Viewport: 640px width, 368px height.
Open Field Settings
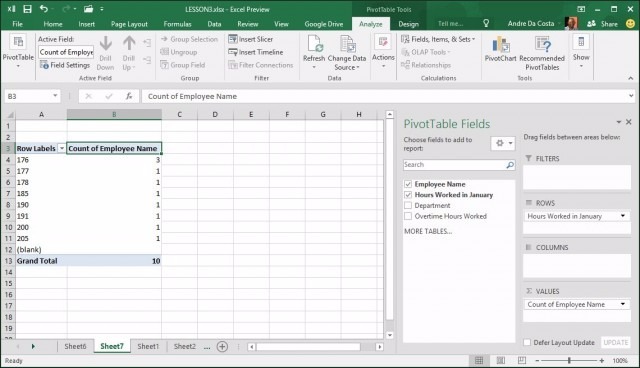tap(64, 65)
